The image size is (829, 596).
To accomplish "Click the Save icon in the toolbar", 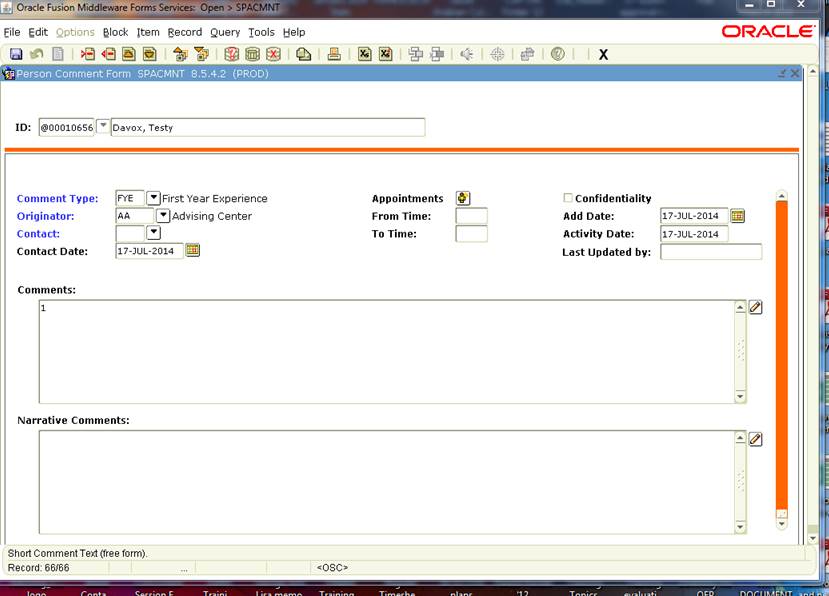I will pos(15,54).
